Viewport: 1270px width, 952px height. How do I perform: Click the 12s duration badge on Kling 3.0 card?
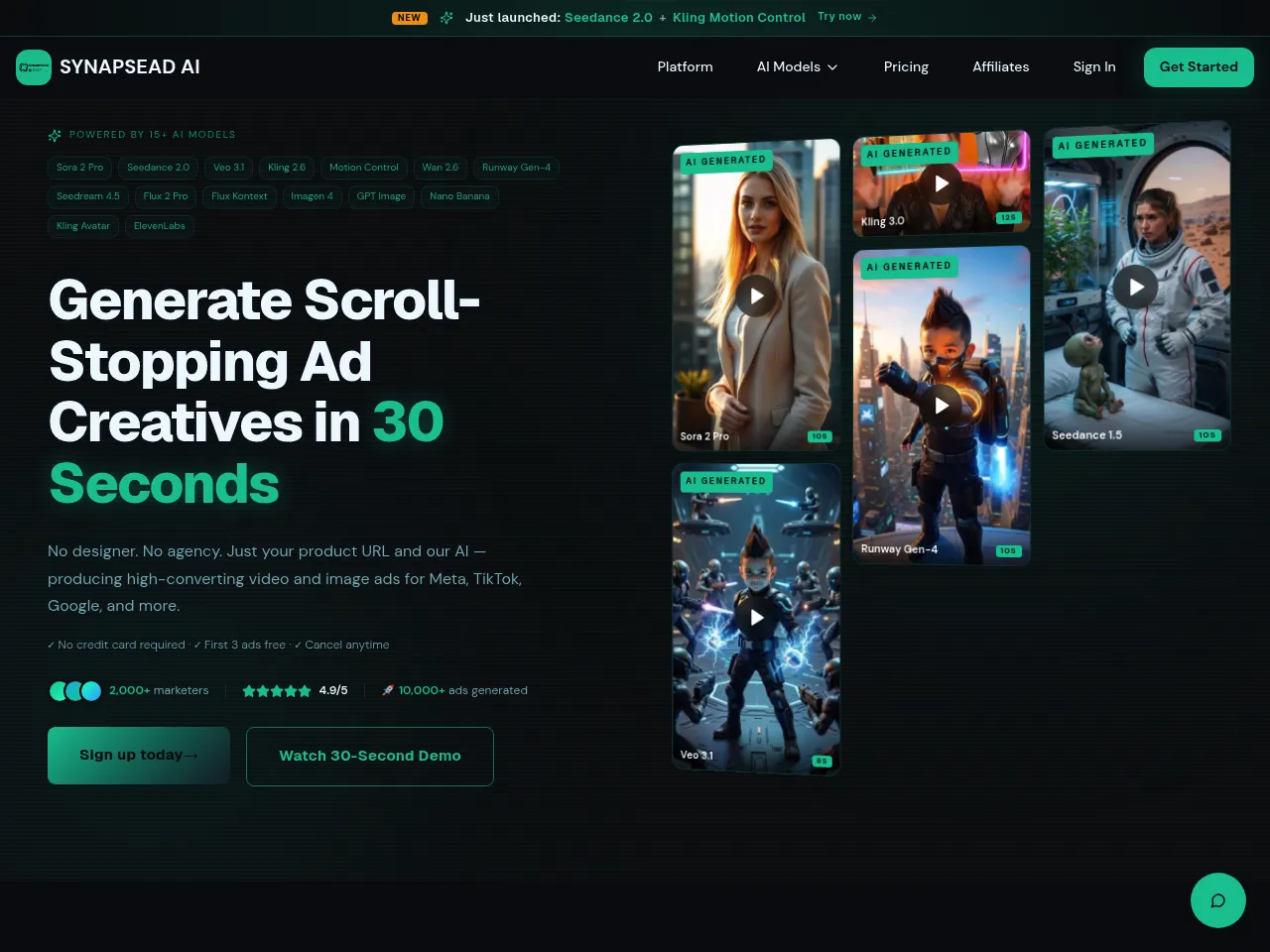click(x=1008, y=218)
